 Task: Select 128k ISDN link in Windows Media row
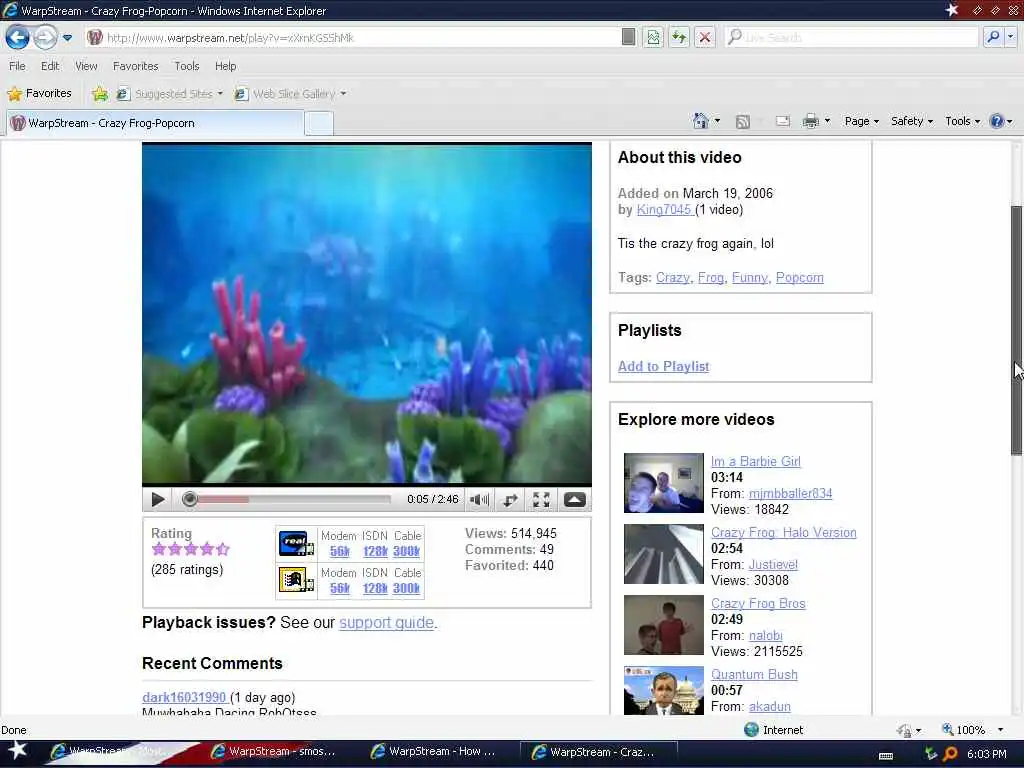375,588
